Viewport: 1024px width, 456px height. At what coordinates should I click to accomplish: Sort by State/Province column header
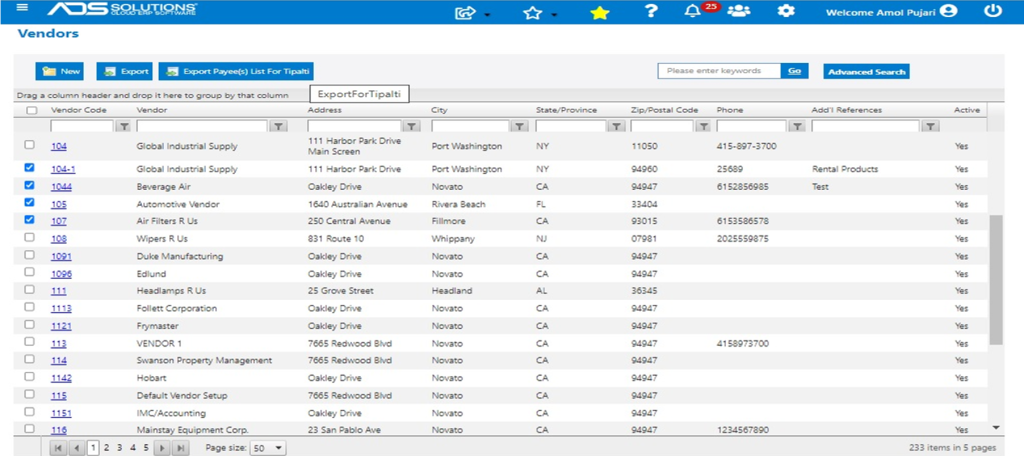coord(566,110)
